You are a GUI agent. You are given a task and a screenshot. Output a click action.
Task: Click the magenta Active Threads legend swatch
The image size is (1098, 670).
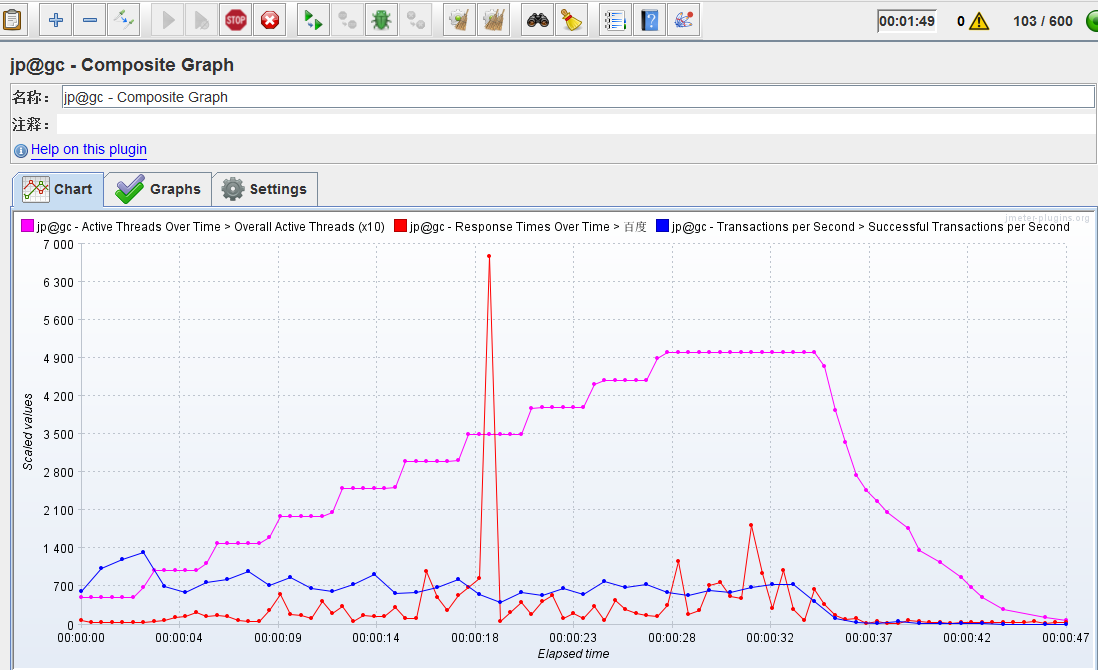(x=27, y=225)
